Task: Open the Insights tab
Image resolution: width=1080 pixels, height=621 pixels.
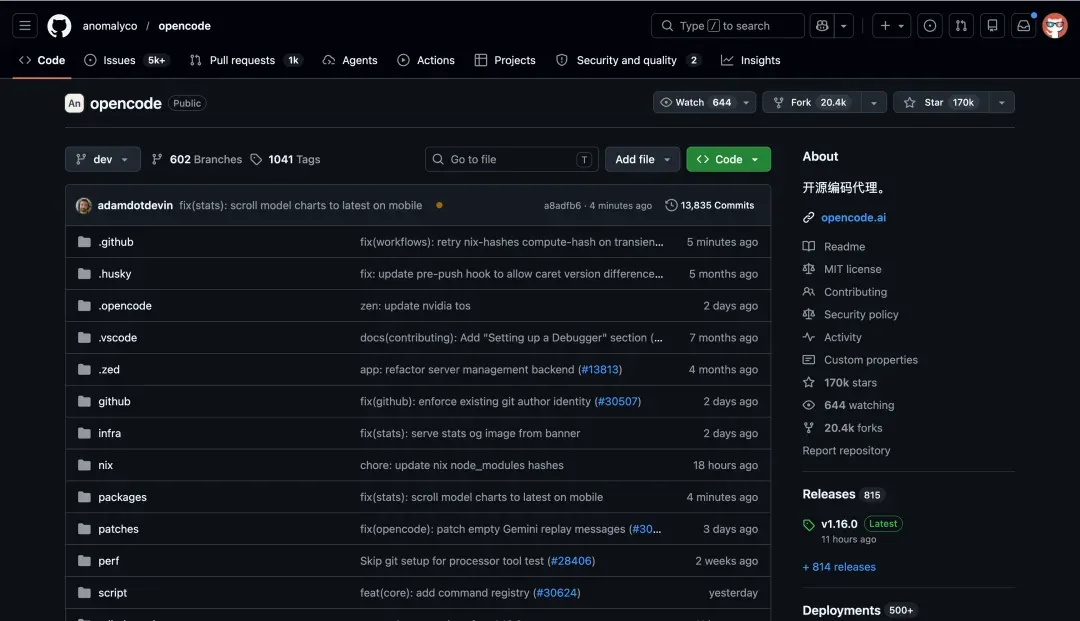Action: point(751,61)
